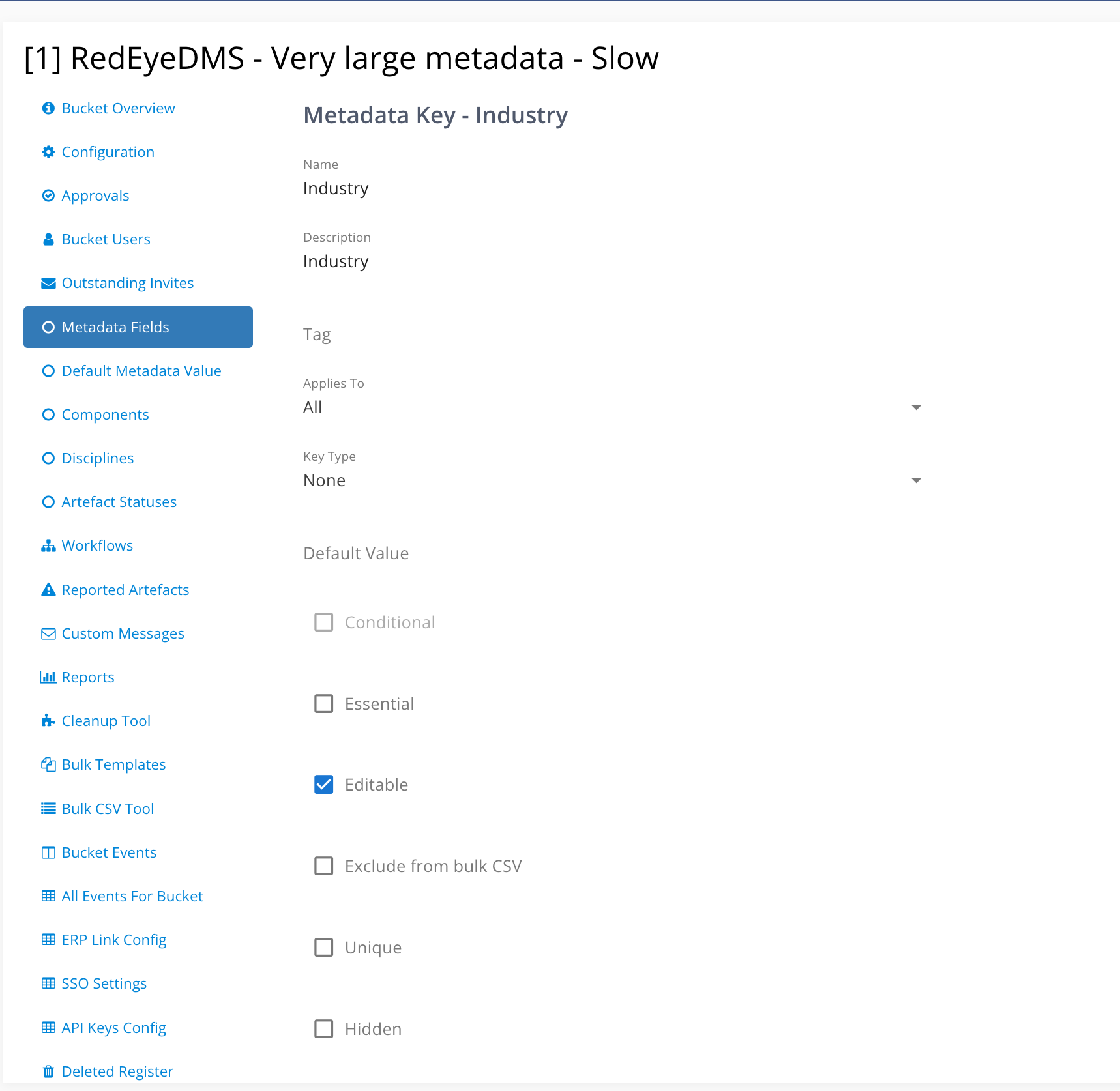Click the Approvals checkmark circle icon
Image resolution: width=1120 pixels, height=1091 pixels.
48,196
